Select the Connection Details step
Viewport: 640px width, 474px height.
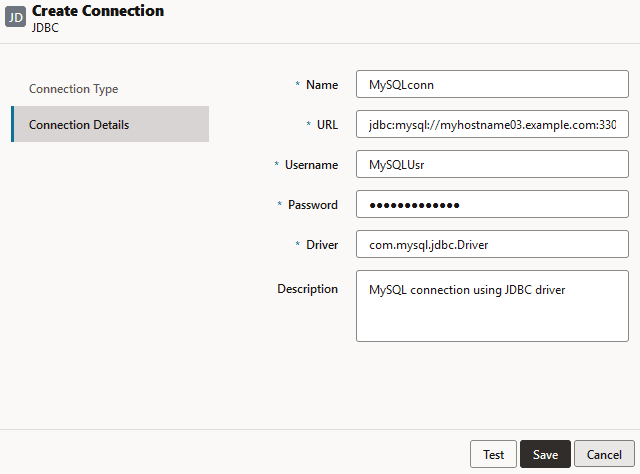(x=110, y=124)
